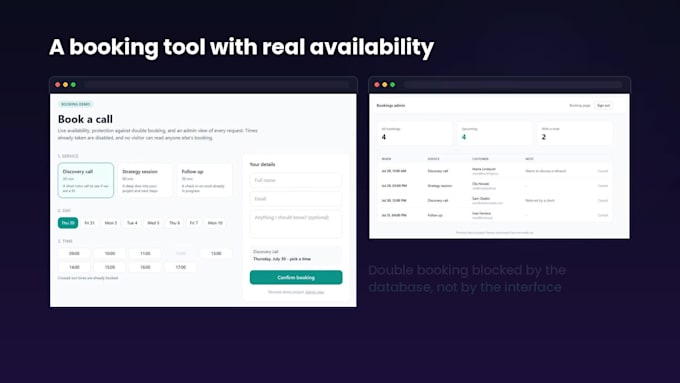
Task: Select the Discovery call service card
Action: pos(86,180)
